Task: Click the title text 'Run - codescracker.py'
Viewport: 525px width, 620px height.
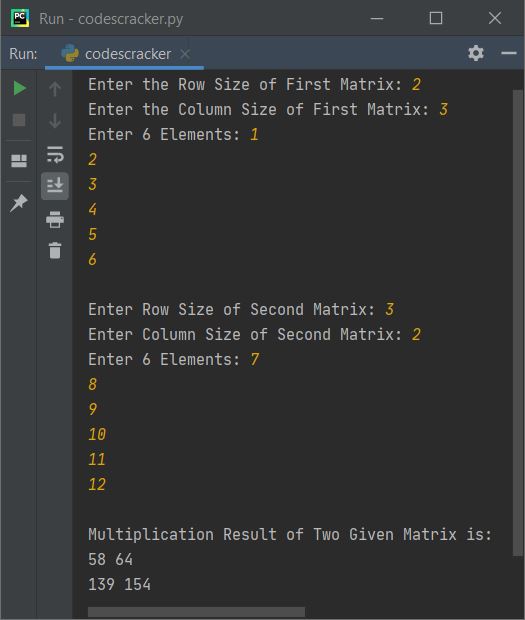Action: (111, 19)
